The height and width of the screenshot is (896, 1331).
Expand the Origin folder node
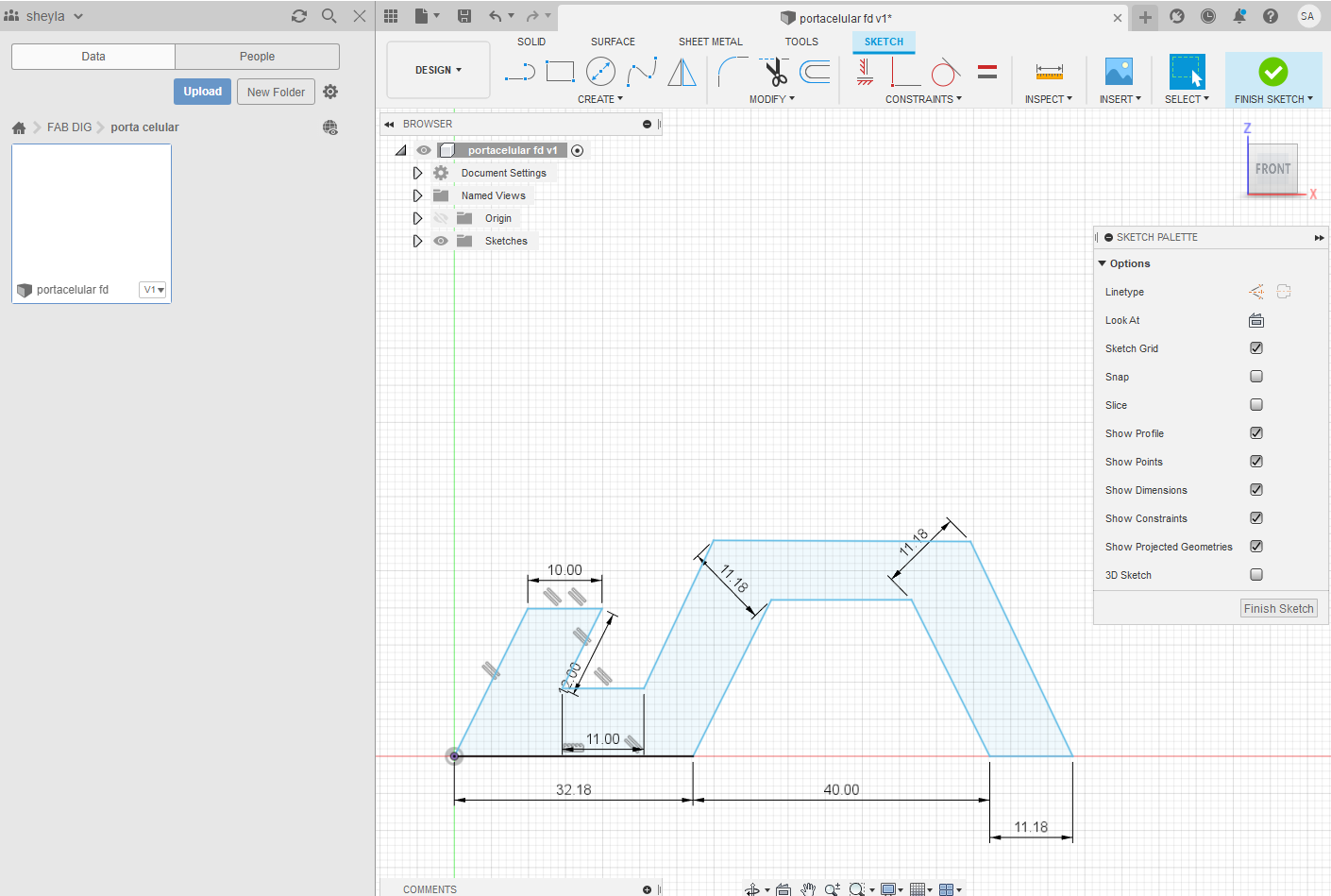pos(417,218)
